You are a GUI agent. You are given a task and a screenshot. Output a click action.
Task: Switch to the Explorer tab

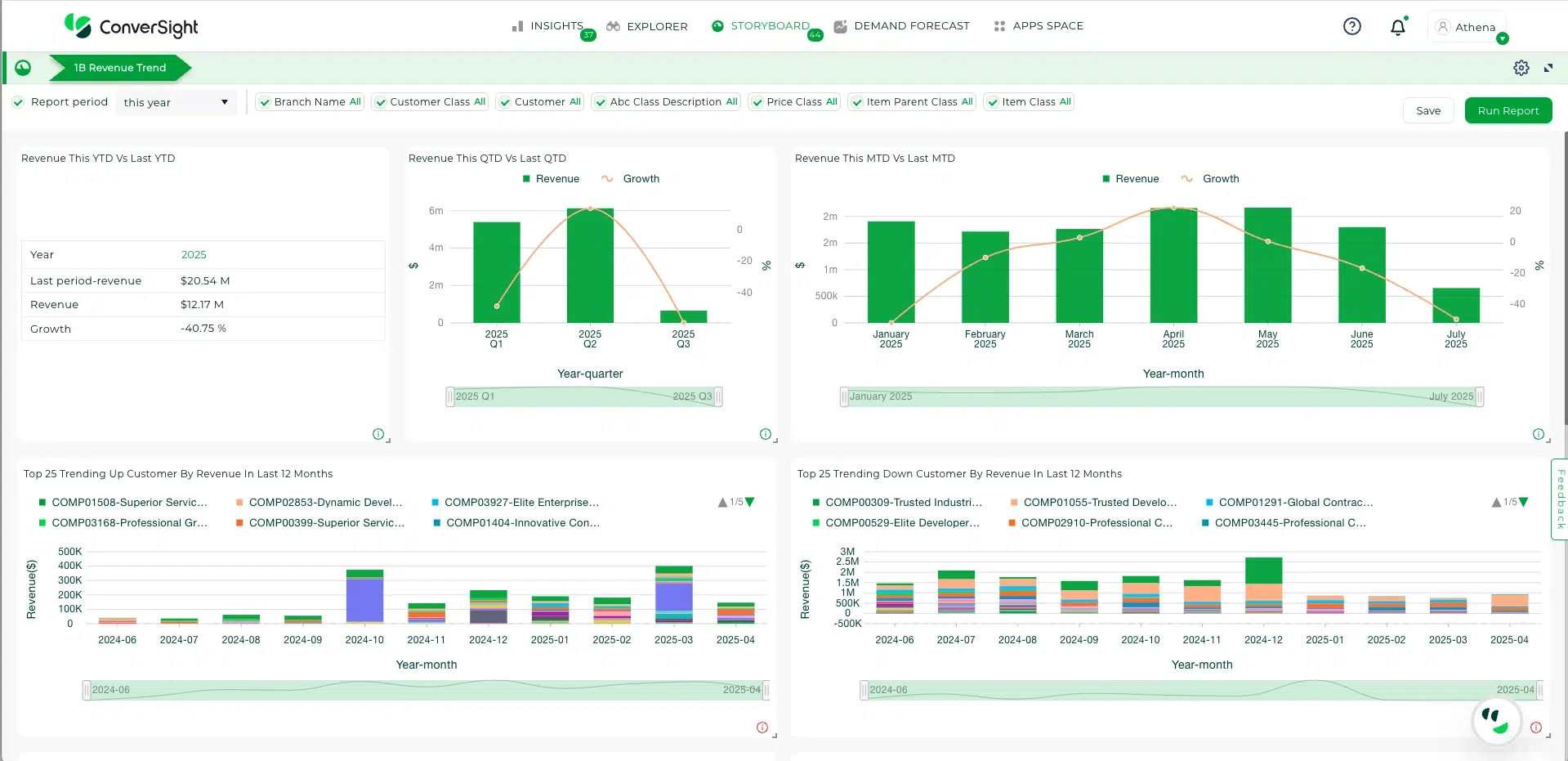click(x=646, y=26)
